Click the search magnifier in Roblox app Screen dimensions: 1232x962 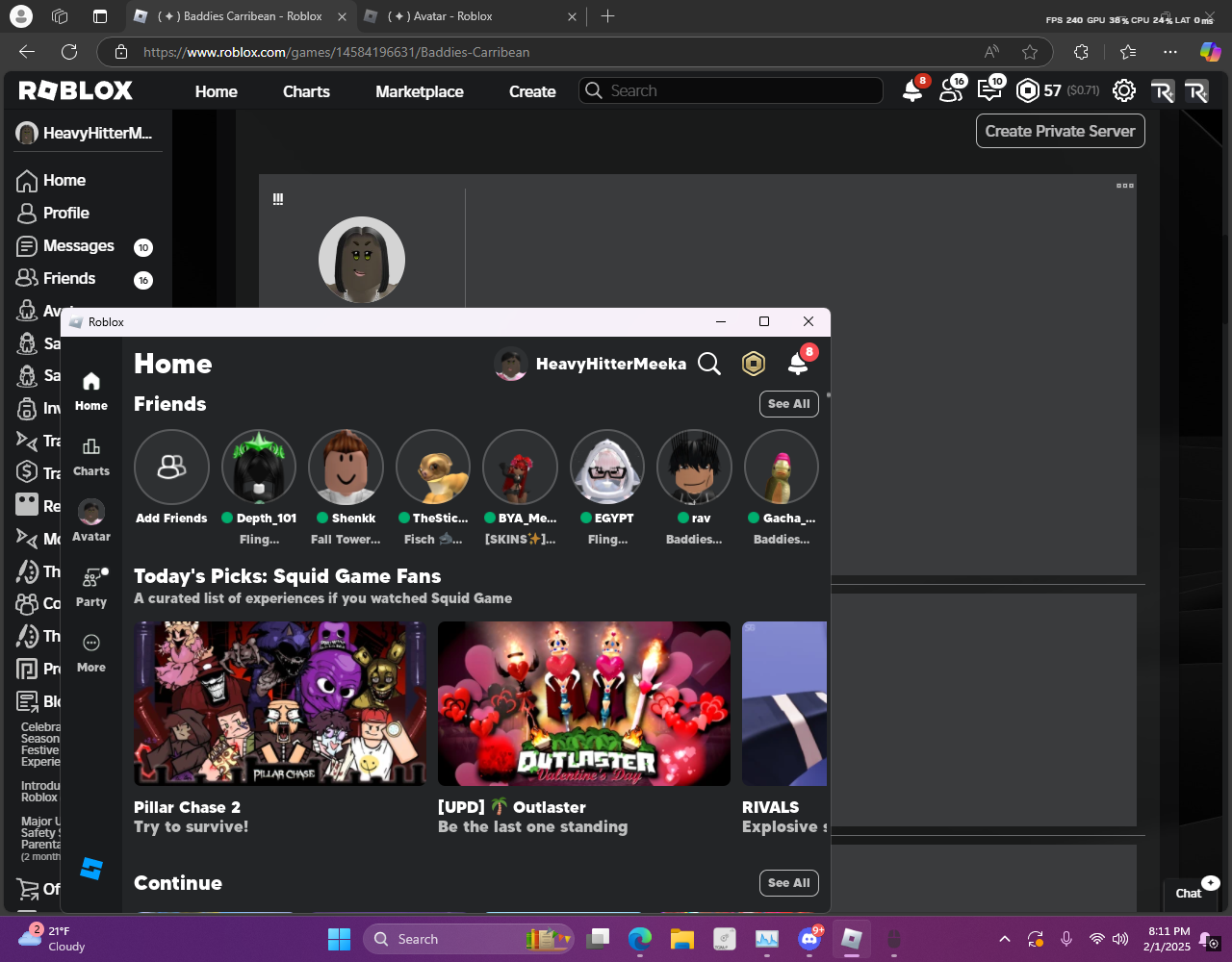pyautogui.click(x=709, y=364)
